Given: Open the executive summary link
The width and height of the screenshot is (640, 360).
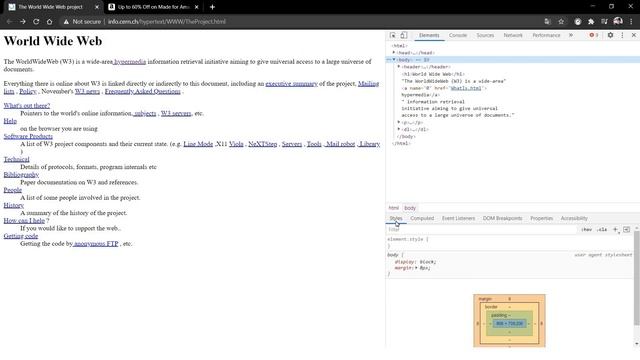Looking at the screenshot, I should (291, 84).
